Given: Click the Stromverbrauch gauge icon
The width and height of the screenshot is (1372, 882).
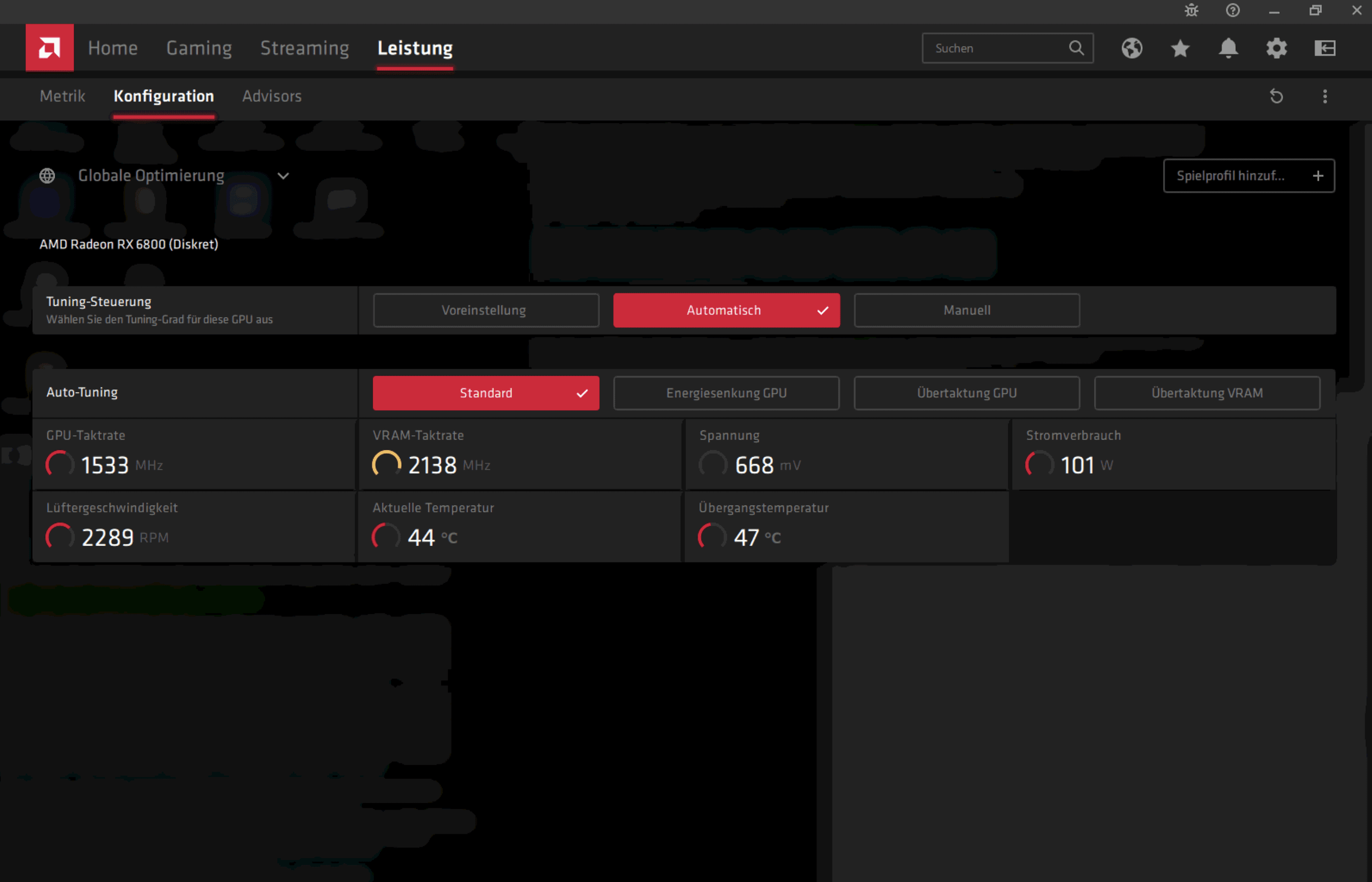Looking at the screenshot, I should coord(1039,464).
